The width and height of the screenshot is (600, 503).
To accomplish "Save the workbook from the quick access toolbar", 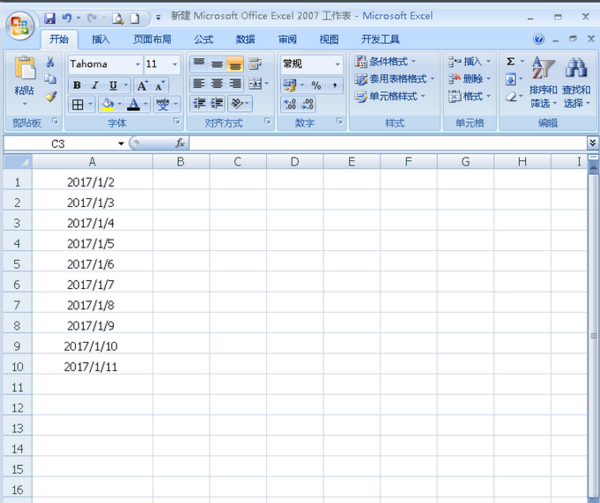I will pos(50,18).
